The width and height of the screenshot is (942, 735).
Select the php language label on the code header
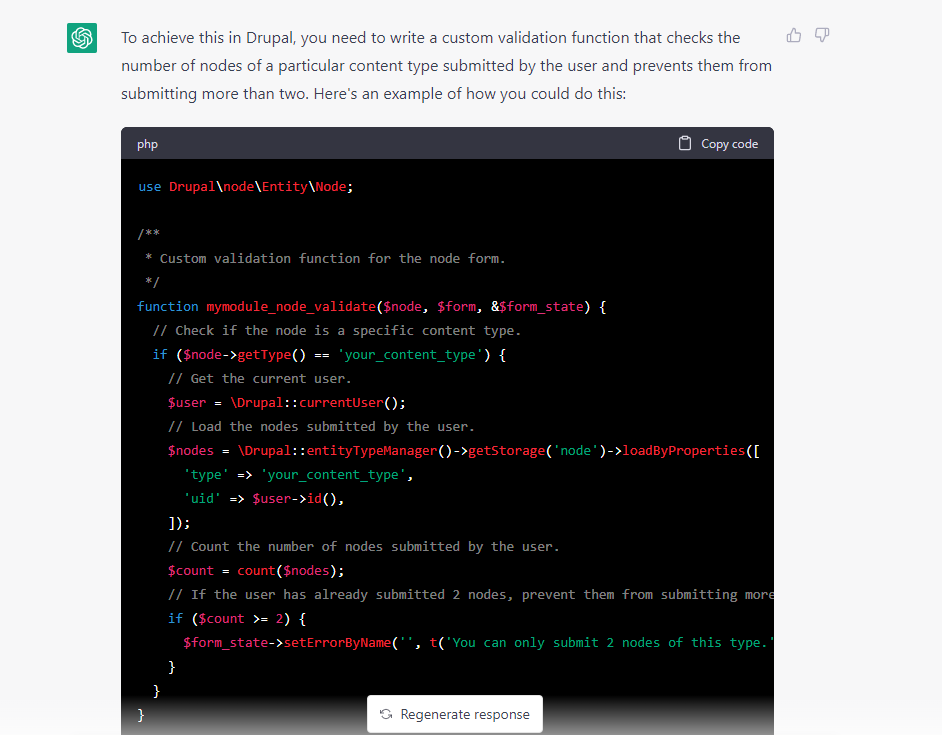pos(147,144)
